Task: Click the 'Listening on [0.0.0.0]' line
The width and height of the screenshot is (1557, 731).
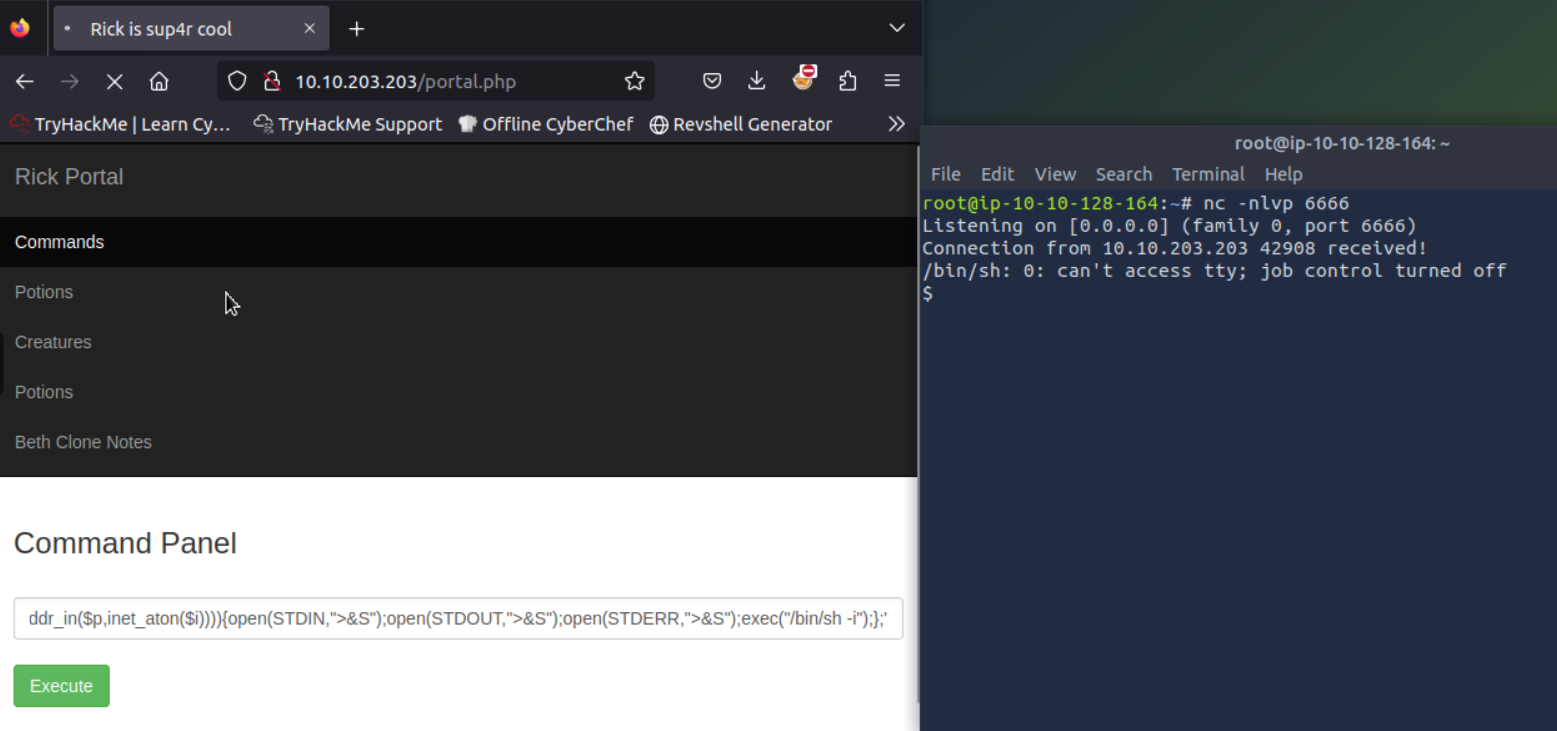Action: (x=1169, y=226)
